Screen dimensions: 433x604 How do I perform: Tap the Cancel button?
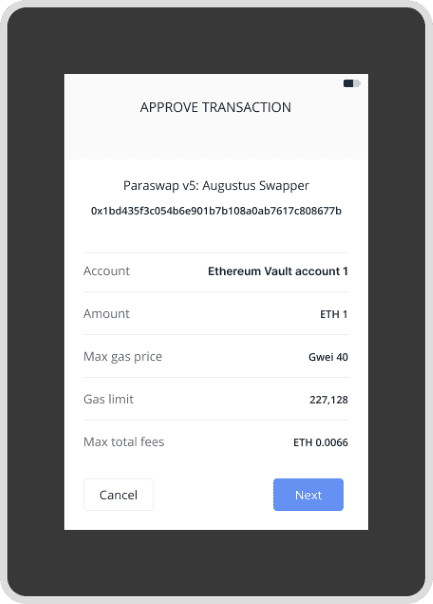coord(118,495)
